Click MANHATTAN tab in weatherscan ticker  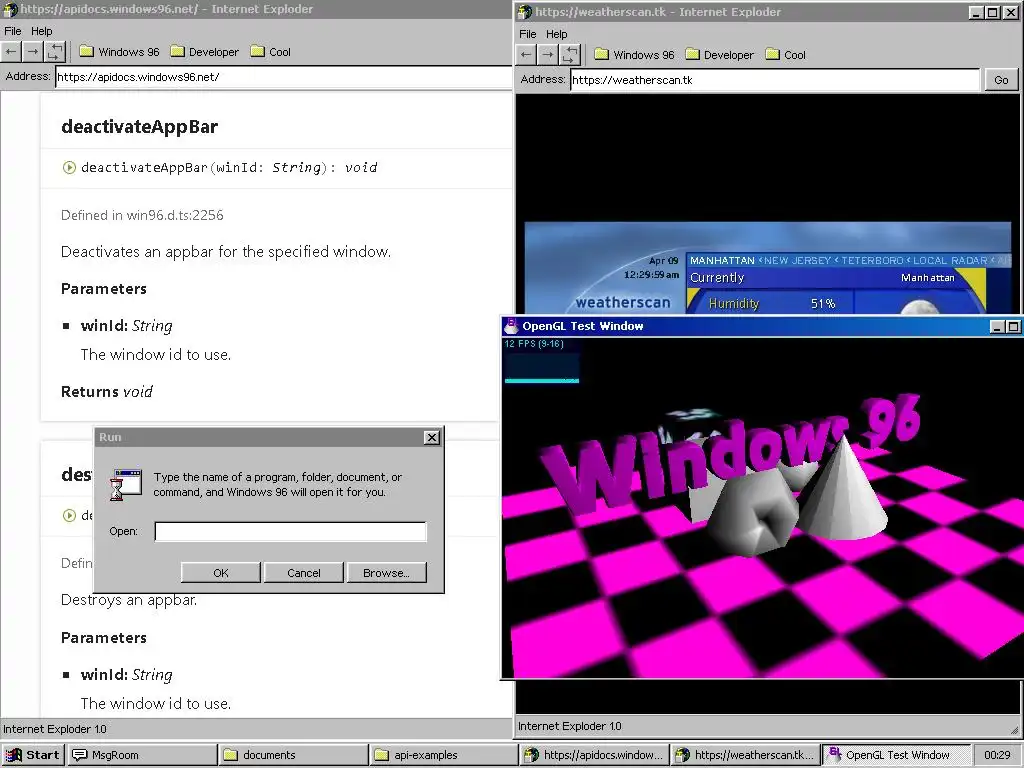tap(722, 261)
